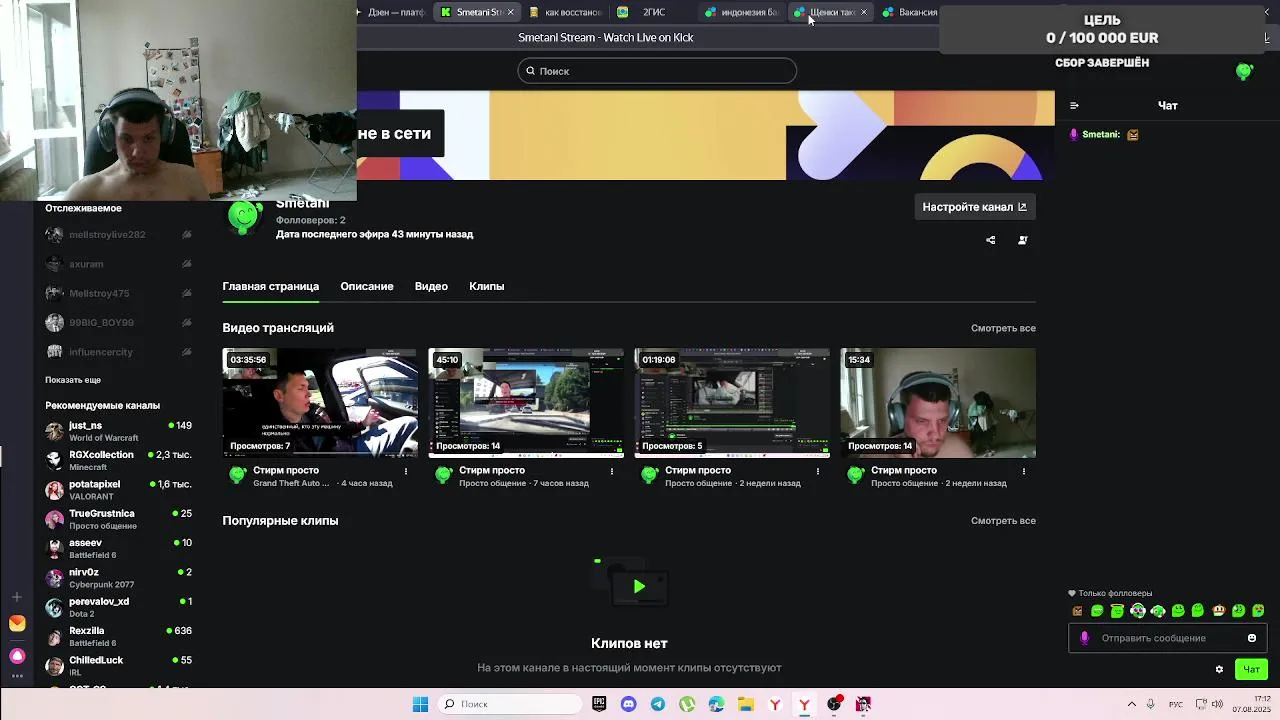The image size is (1280, 720).
Task: Open recommended channel perevalov_xd
Action: click(x=118, y=607)
